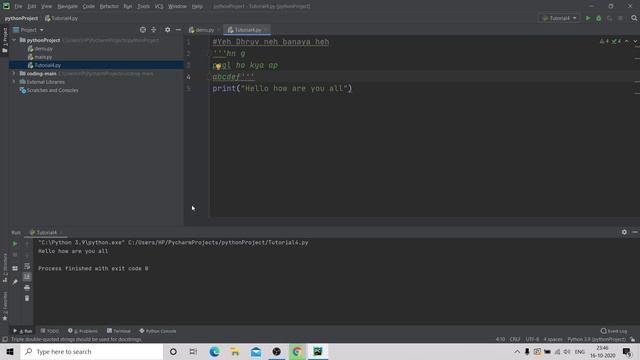Click the Locate file target icon in Project panel
The width and height of the screenshot is (640, 360).
142,30
